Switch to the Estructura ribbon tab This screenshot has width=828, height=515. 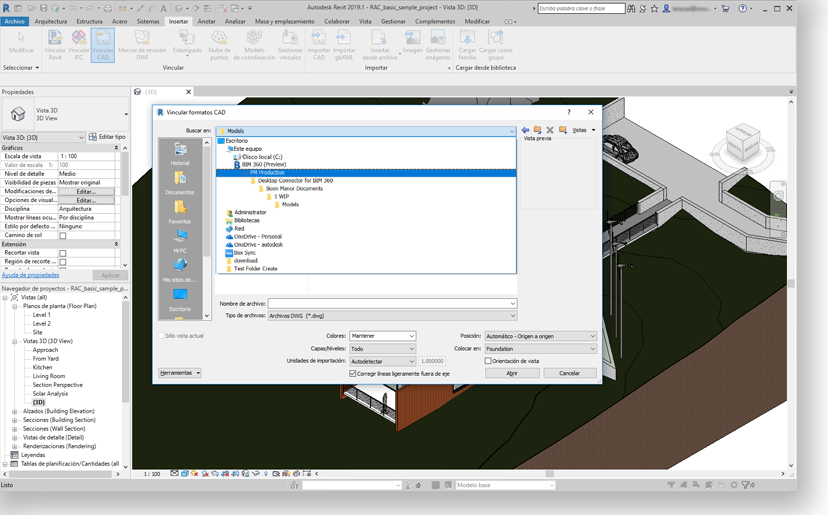point(89,21)
